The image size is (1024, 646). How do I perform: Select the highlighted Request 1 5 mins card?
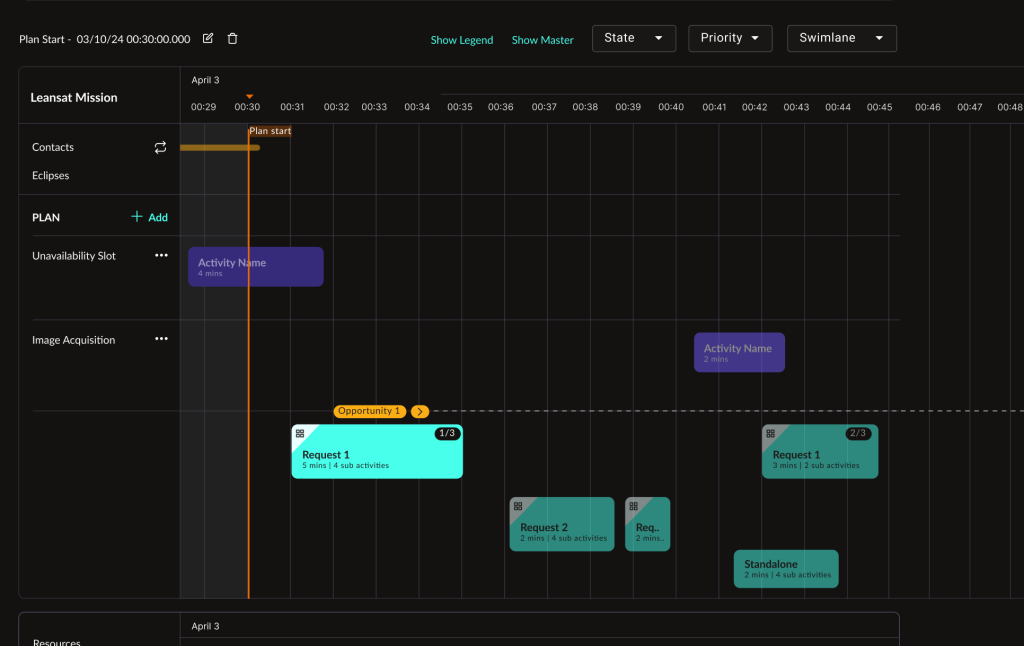tap(377, 451)
